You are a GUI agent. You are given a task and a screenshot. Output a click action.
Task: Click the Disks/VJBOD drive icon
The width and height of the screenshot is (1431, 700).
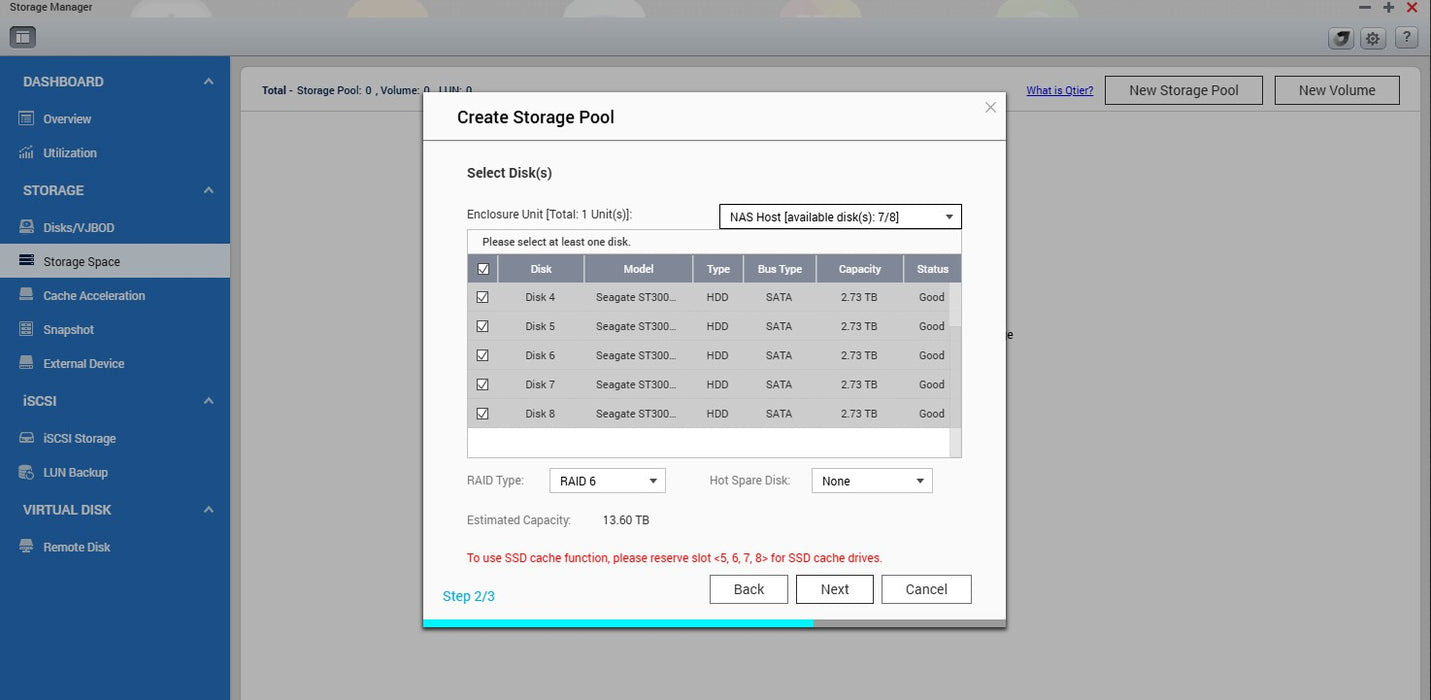(x=27, y=227)
